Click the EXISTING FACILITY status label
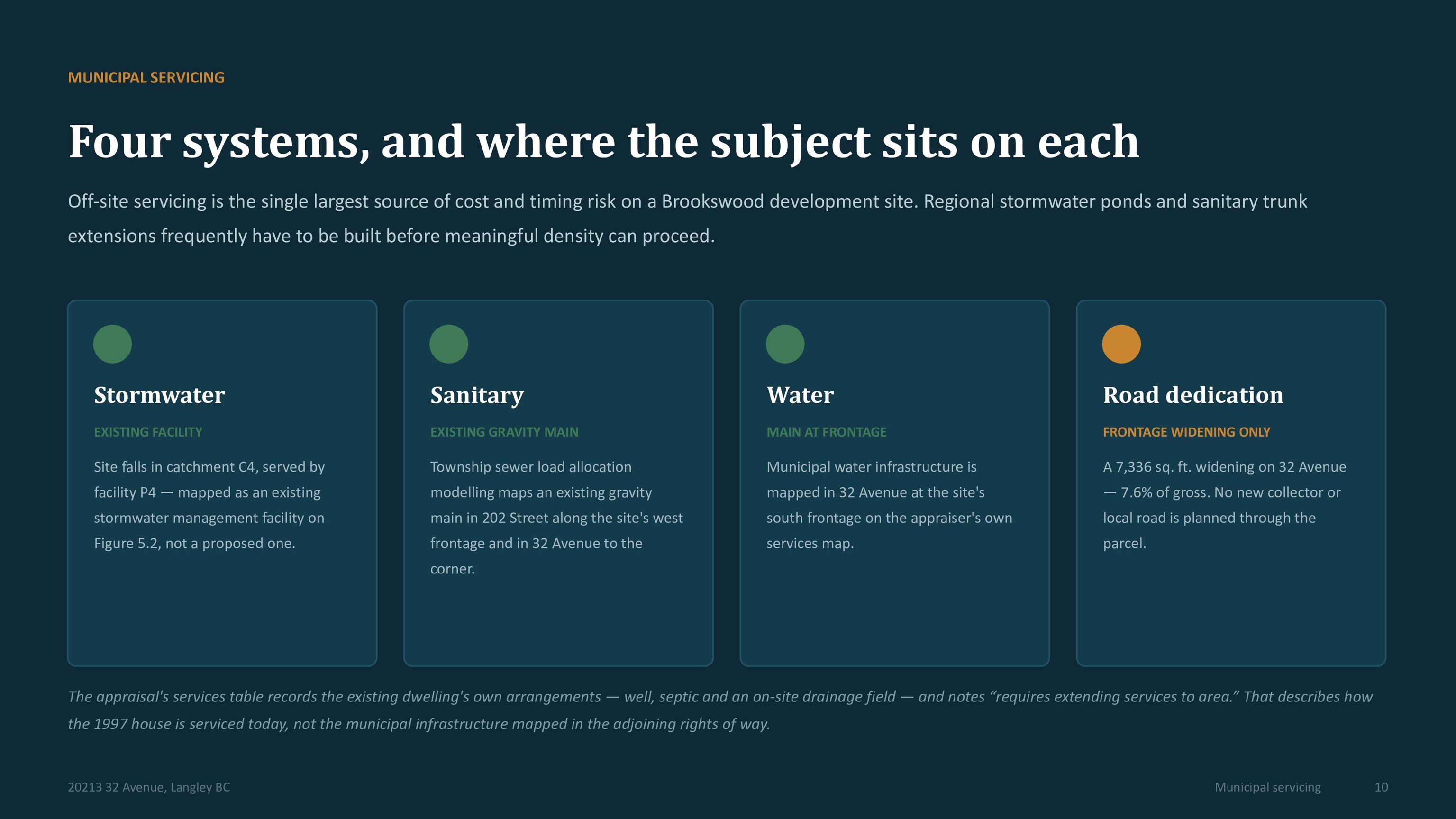The height and width of the screenshot is (819, 1456). coord(148,432)
